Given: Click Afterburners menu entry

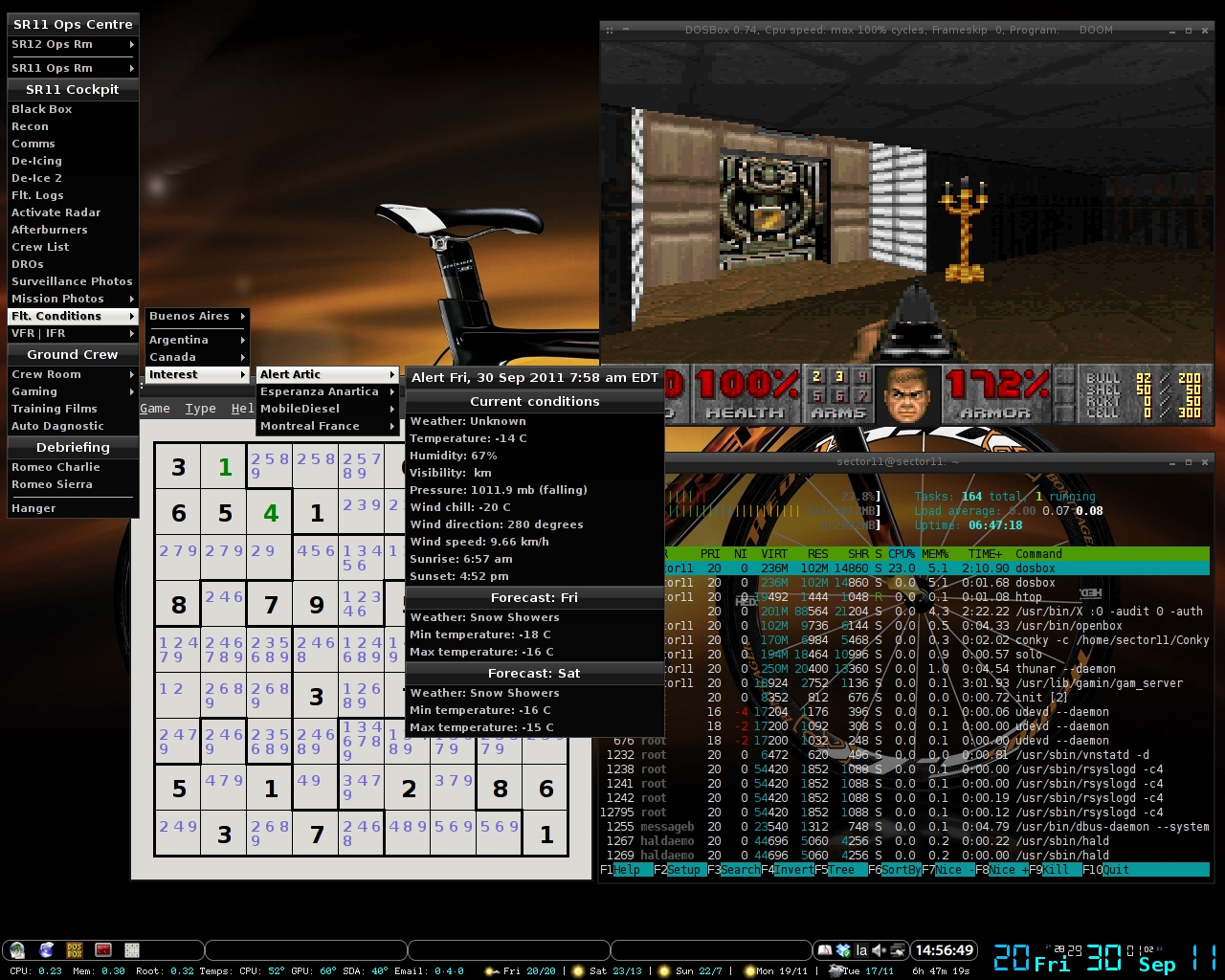Looking at the screenshot, I should (x=73, y=230).
